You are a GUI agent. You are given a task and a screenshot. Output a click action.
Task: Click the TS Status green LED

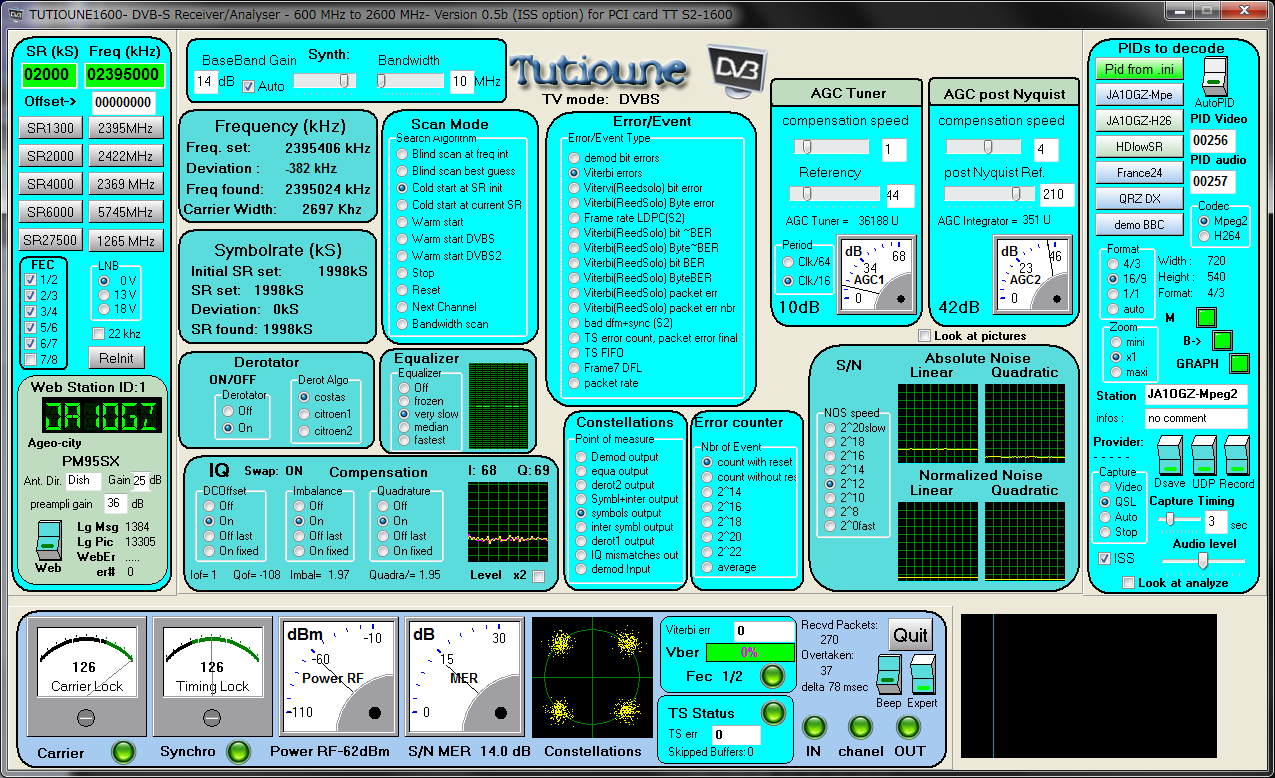pos(773,712)
